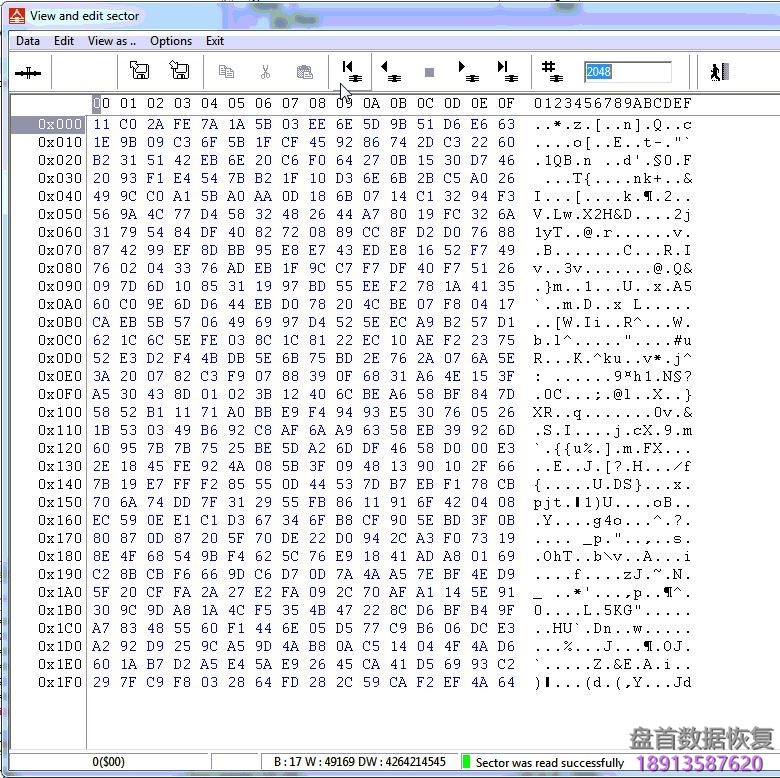Viewport: 780px width, 778px height.
Task: Click the Paste clipboard icon
Action: (x=304, y=72)
